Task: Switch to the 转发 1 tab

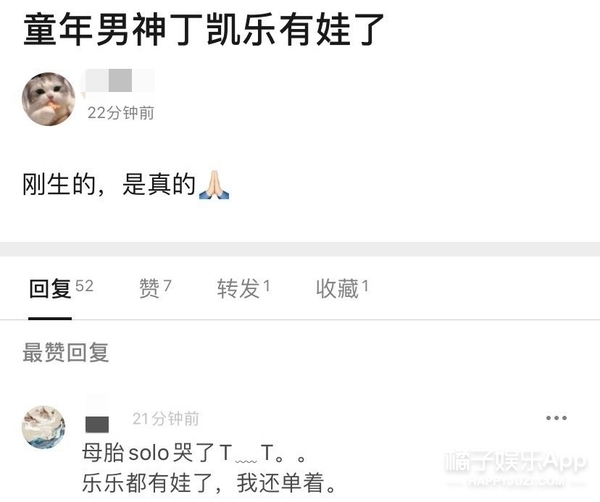Action: pyautogui.click(x=243, y=288)
